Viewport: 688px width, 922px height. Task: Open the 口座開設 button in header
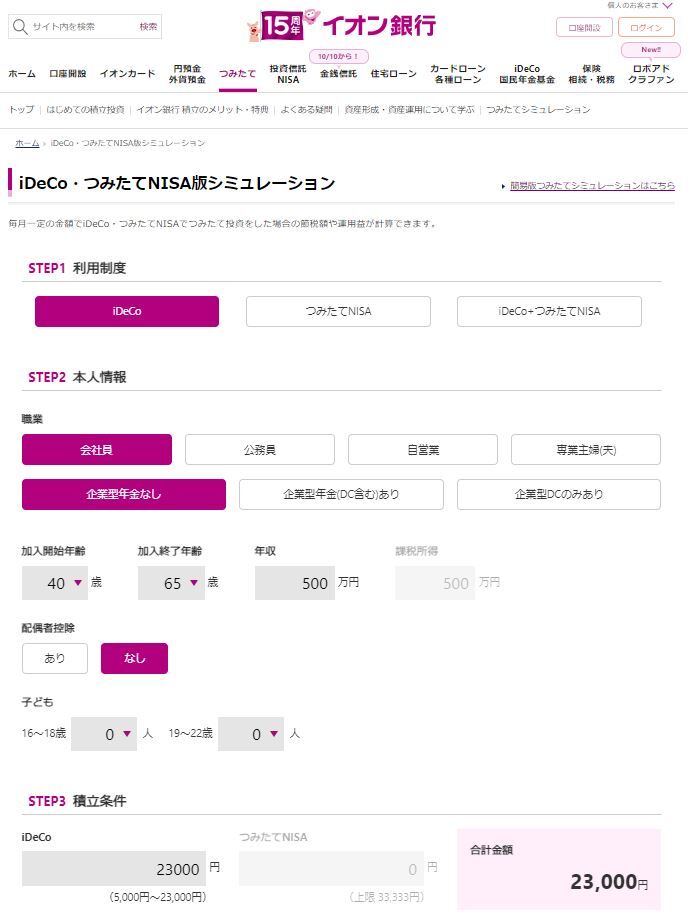tap(584, 28)
